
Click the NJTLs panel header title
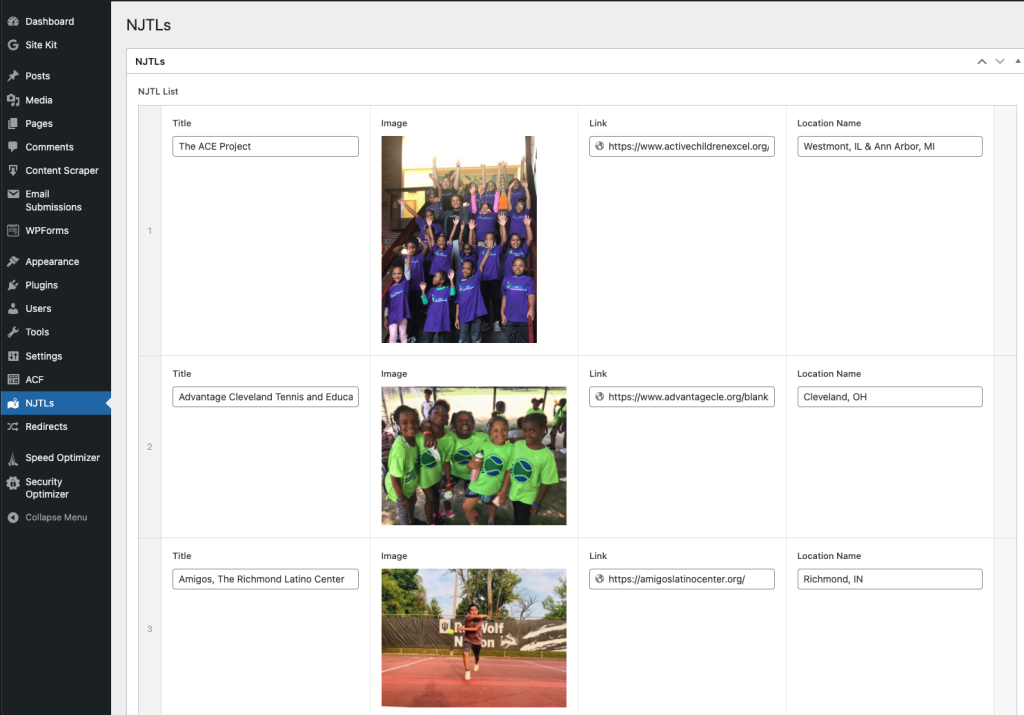[150, 61]
